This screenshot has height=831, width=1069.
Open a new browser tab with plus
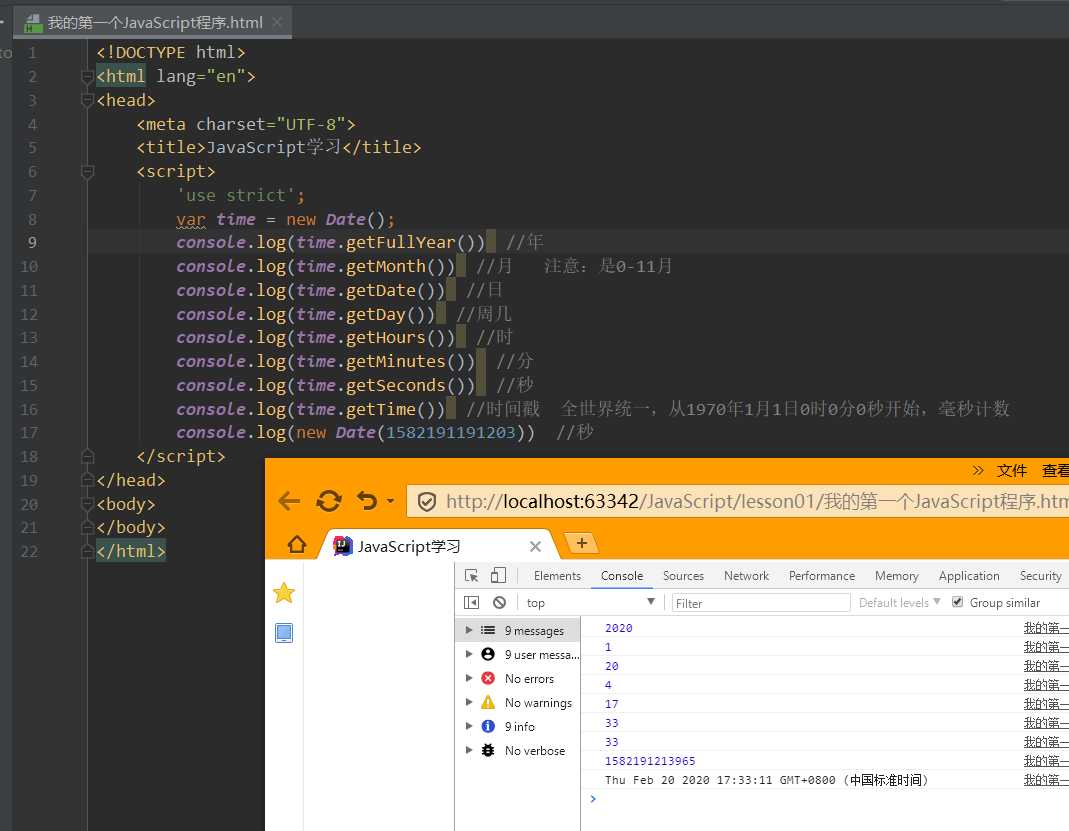(582, 543)
